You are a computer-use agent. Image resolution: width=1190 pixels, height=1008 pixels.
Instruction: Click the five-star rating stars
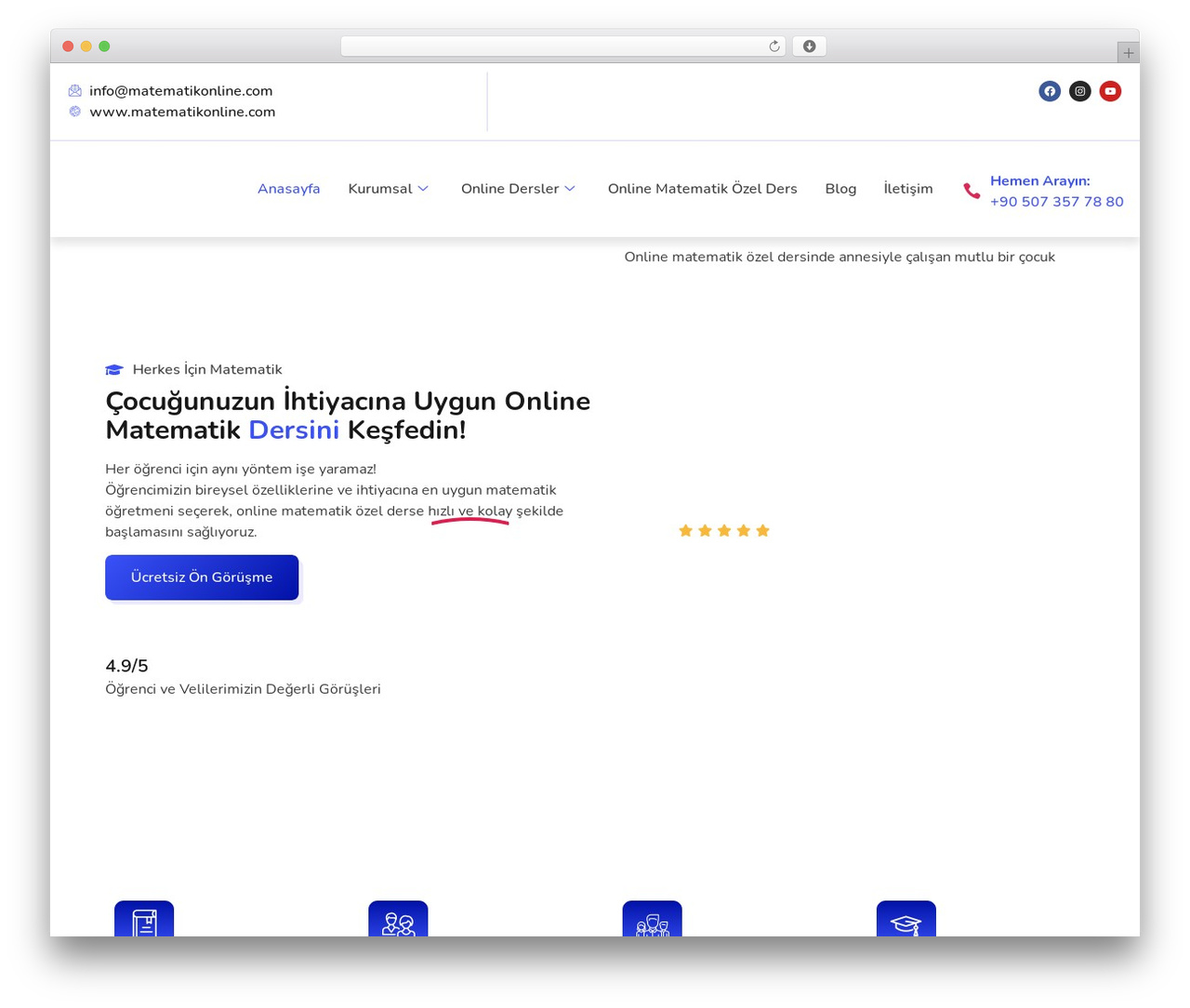(724, 531)
